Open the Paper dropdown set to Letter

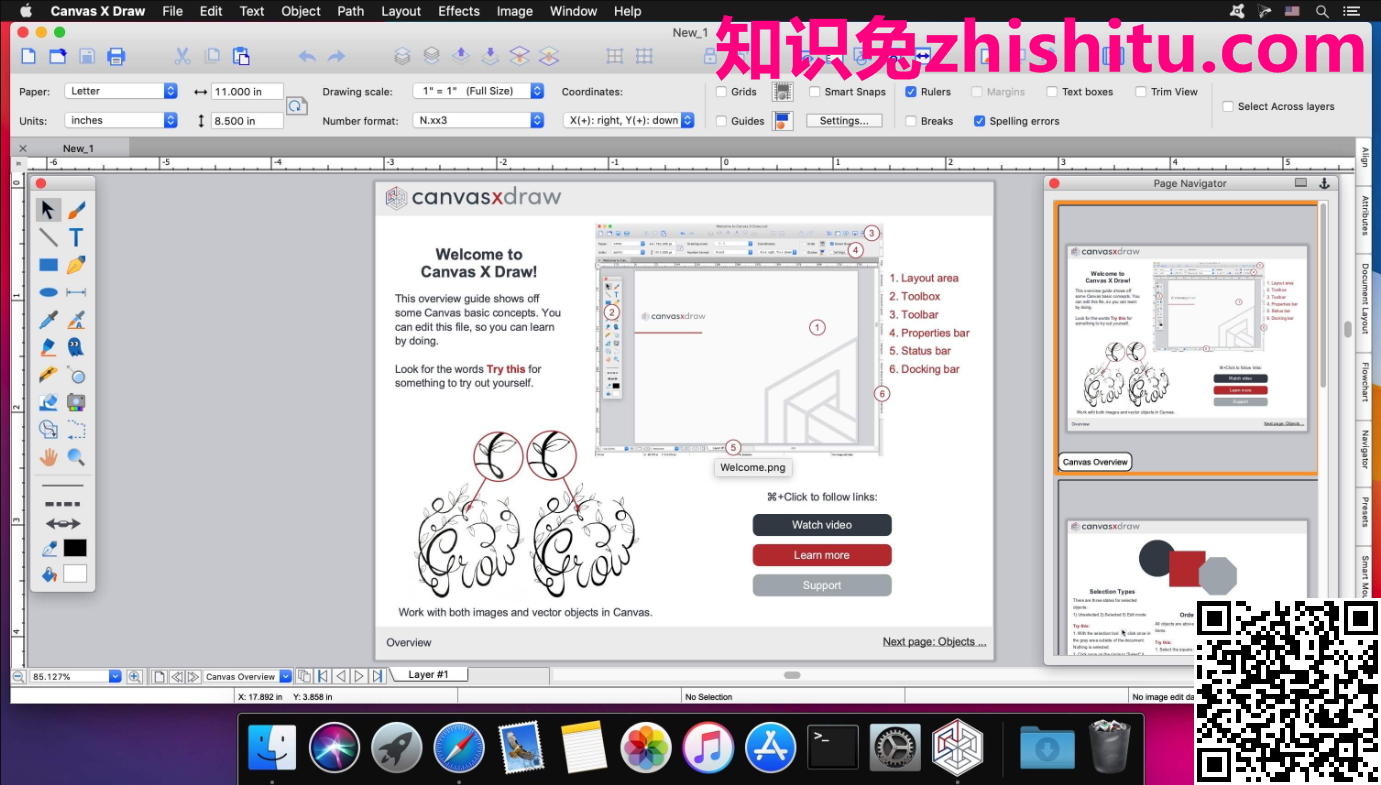point(121,91)
